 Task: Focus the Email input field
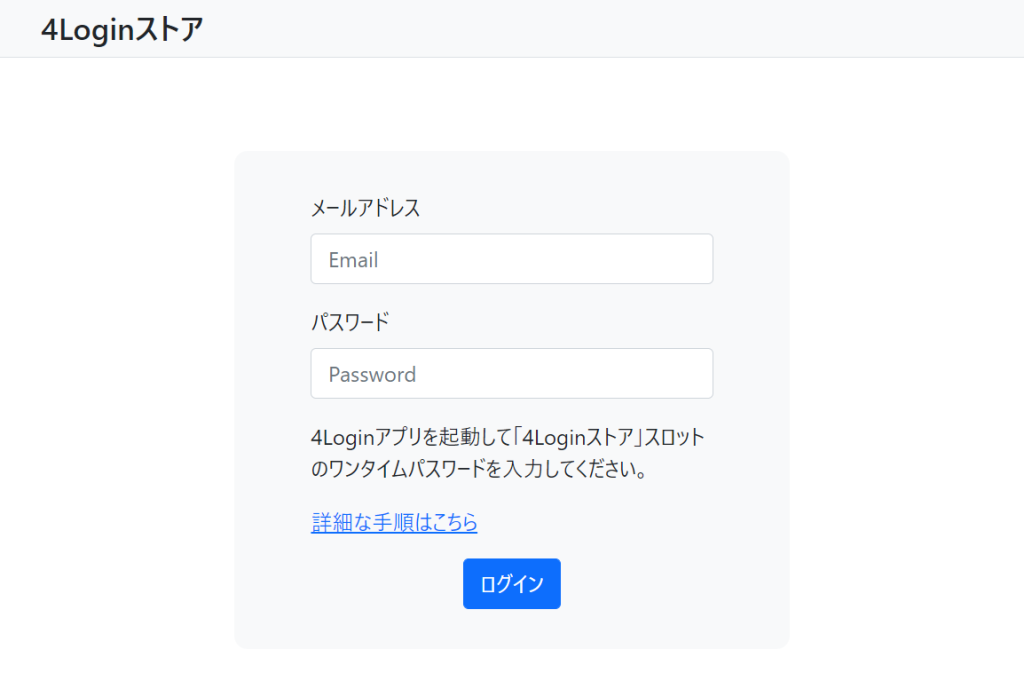pyautogui.click(x=511, y=259)
